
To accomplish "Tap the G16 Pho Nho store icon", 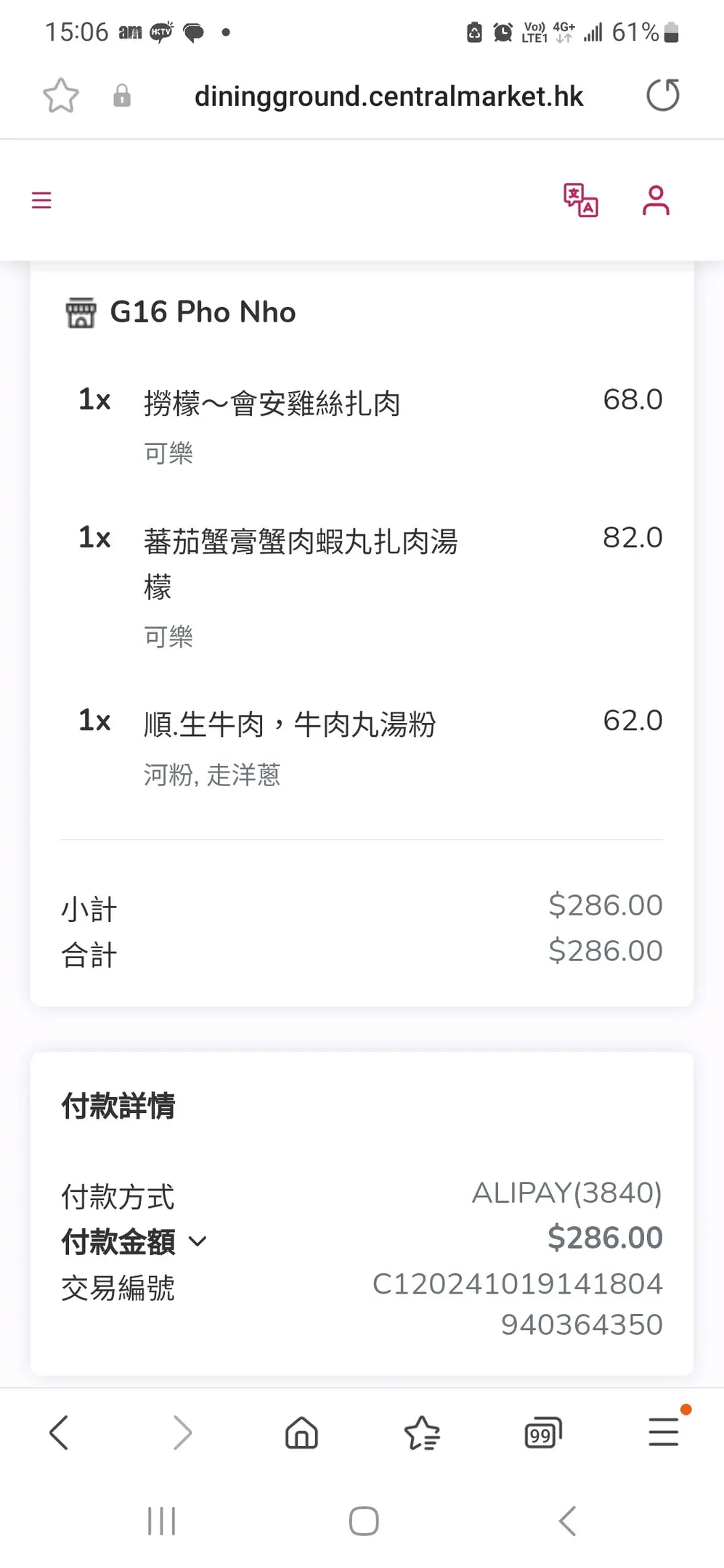I will tap(81, 312).
